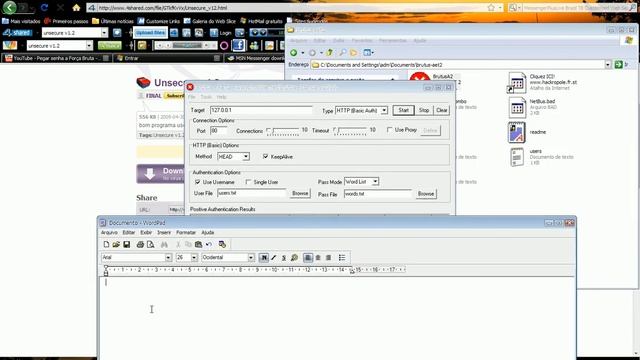Go up one folder level in Explorer
Viewport: 640px width, 360px height.
[329, 53]
